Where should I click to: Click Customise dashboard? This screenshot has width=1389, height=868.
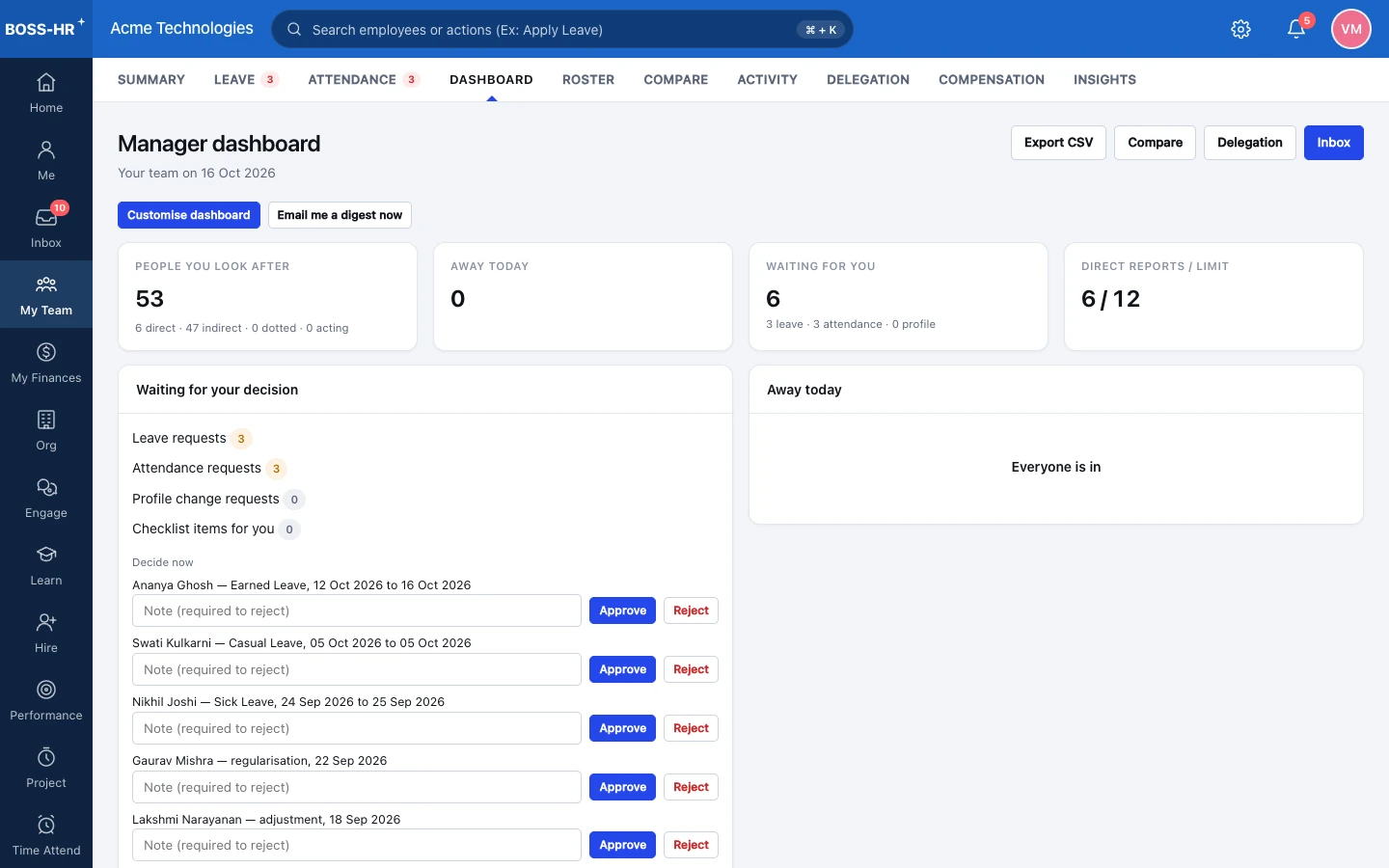point(189,215)
